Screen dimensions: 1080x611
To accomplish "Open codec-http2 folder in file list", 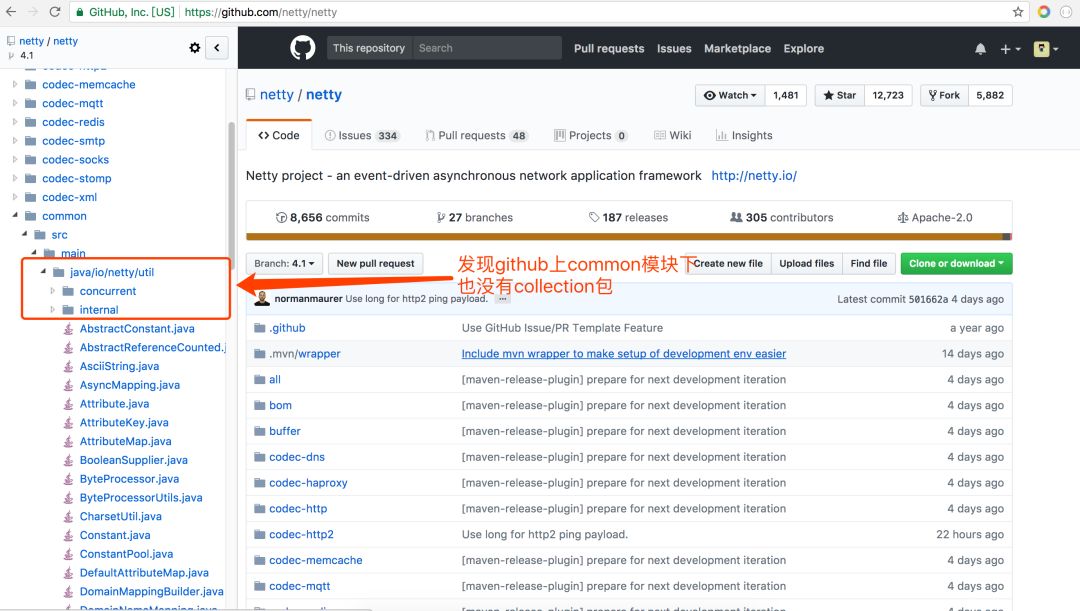I will point(301,535).
